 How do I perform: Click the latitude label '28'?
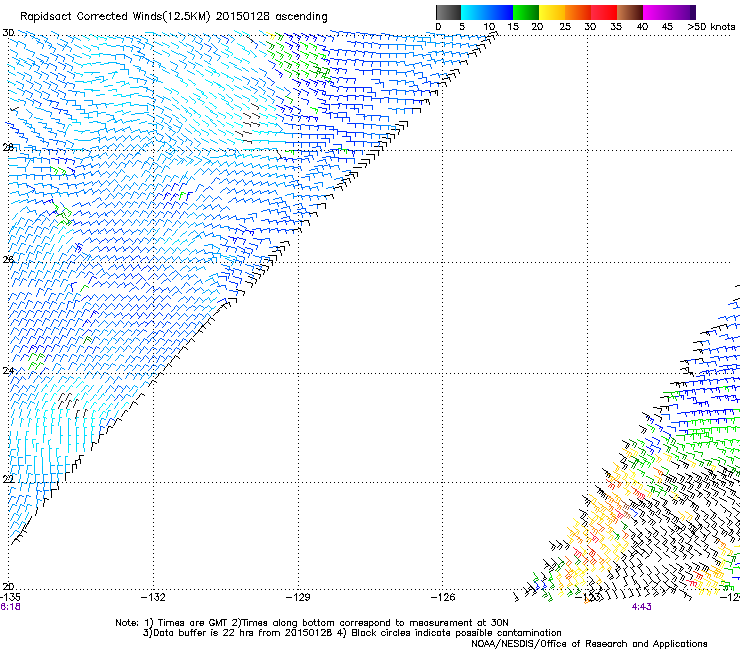pos(8,148)
